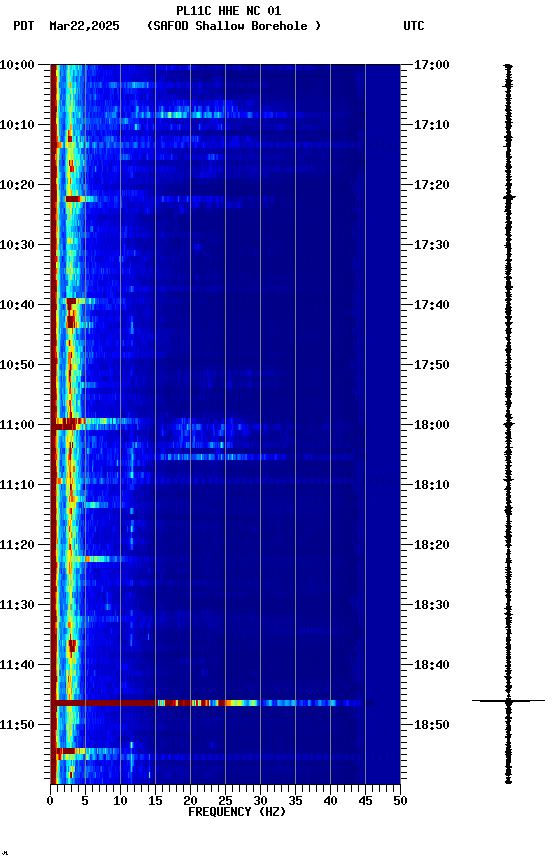
Task: Click the "50" frequency axis tick label
Action: 400,802
